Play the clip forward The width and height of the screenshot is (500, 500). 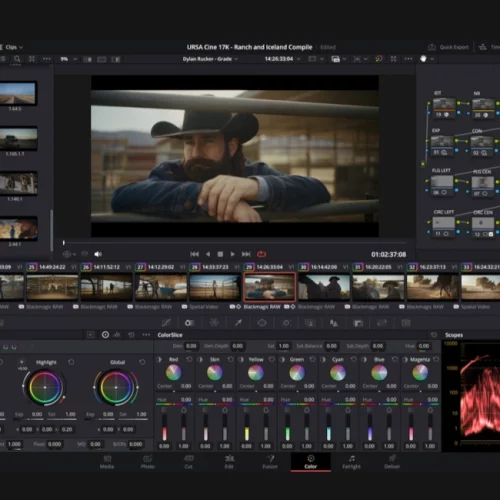point(232,254)
